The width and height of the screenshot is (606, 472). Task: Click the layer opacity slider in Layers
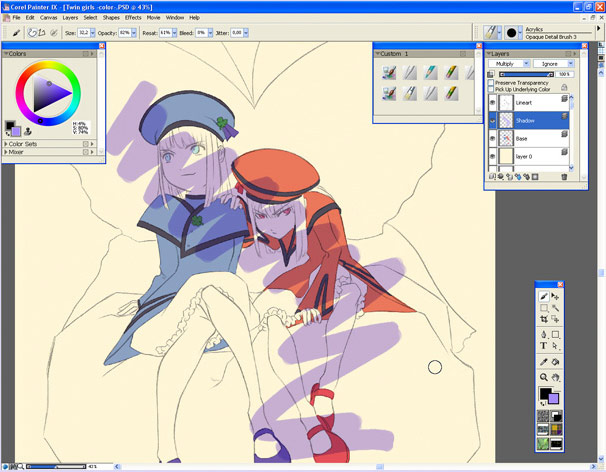tap(526, 74)
